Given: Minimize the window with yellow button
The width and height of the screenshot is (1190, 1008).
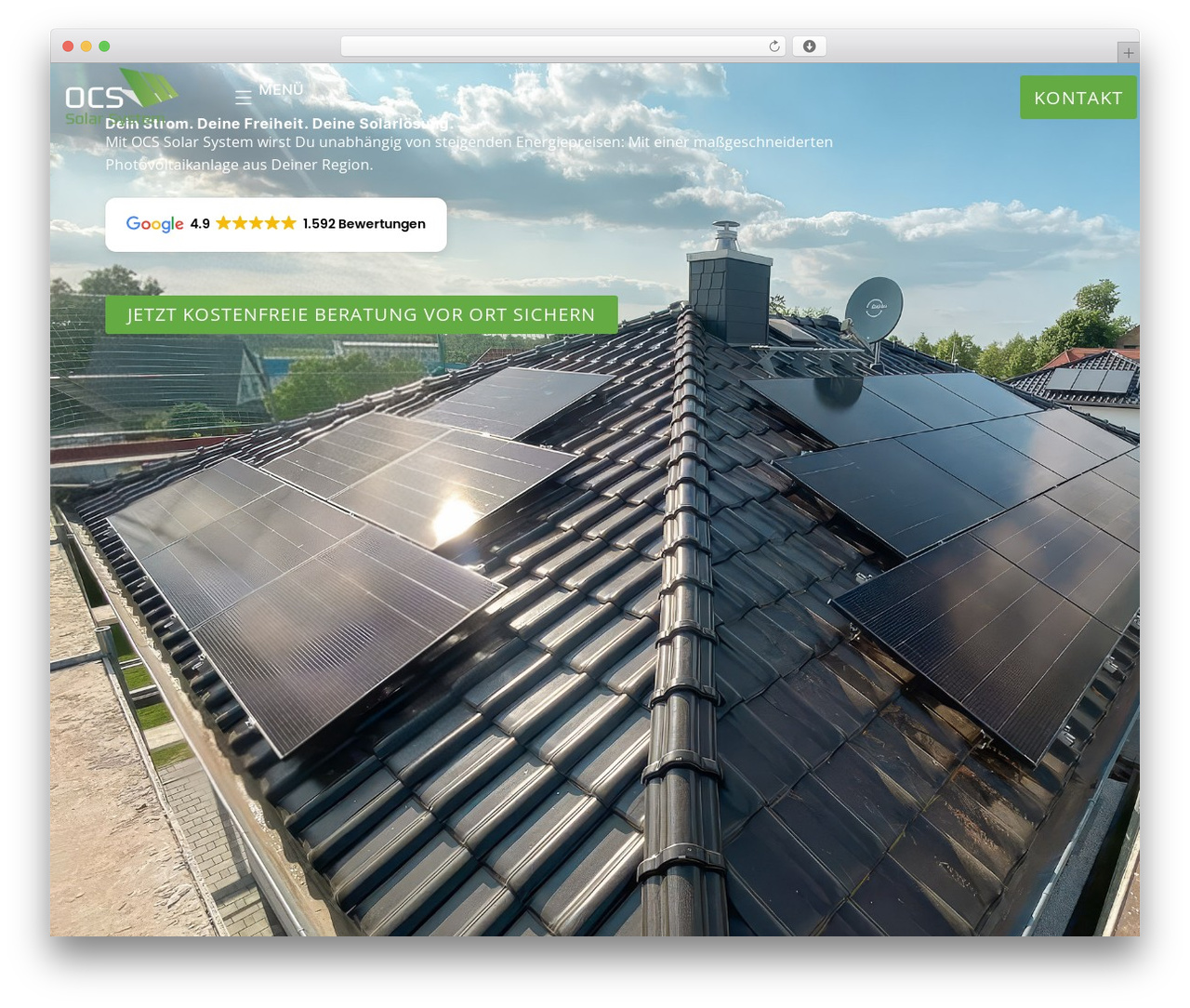Looking at the screenshot, I should click(x=86, y=46).
